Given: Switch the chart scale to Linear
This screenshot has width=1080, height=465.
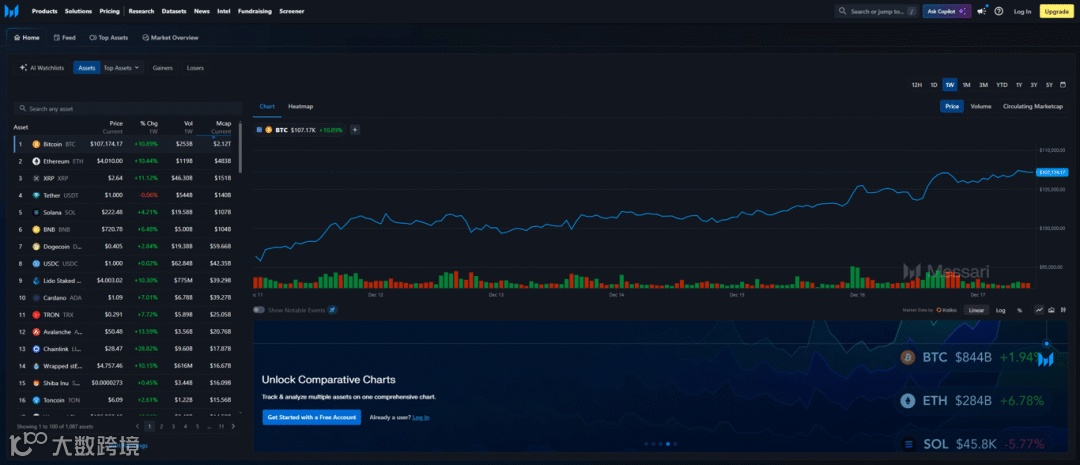Looking at the screenshot, I should tap(976, 310).
